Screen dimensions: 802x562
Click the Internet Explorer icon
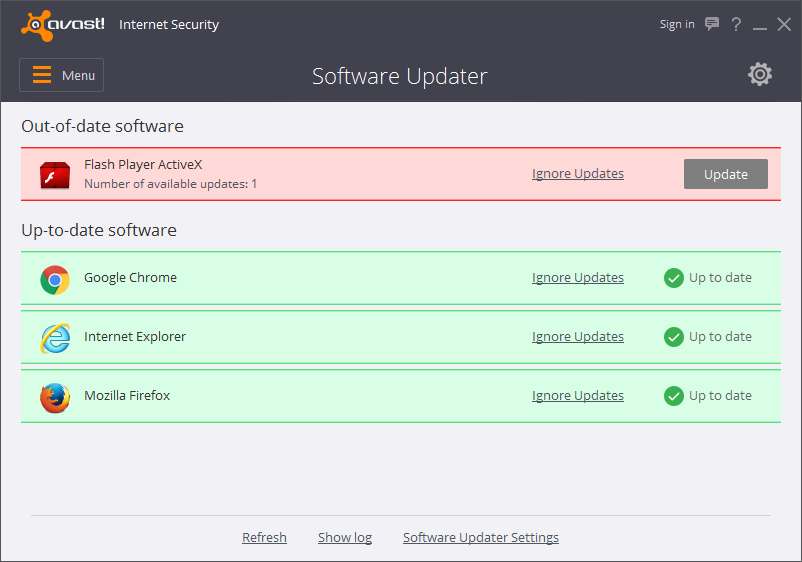click(55, 338)
